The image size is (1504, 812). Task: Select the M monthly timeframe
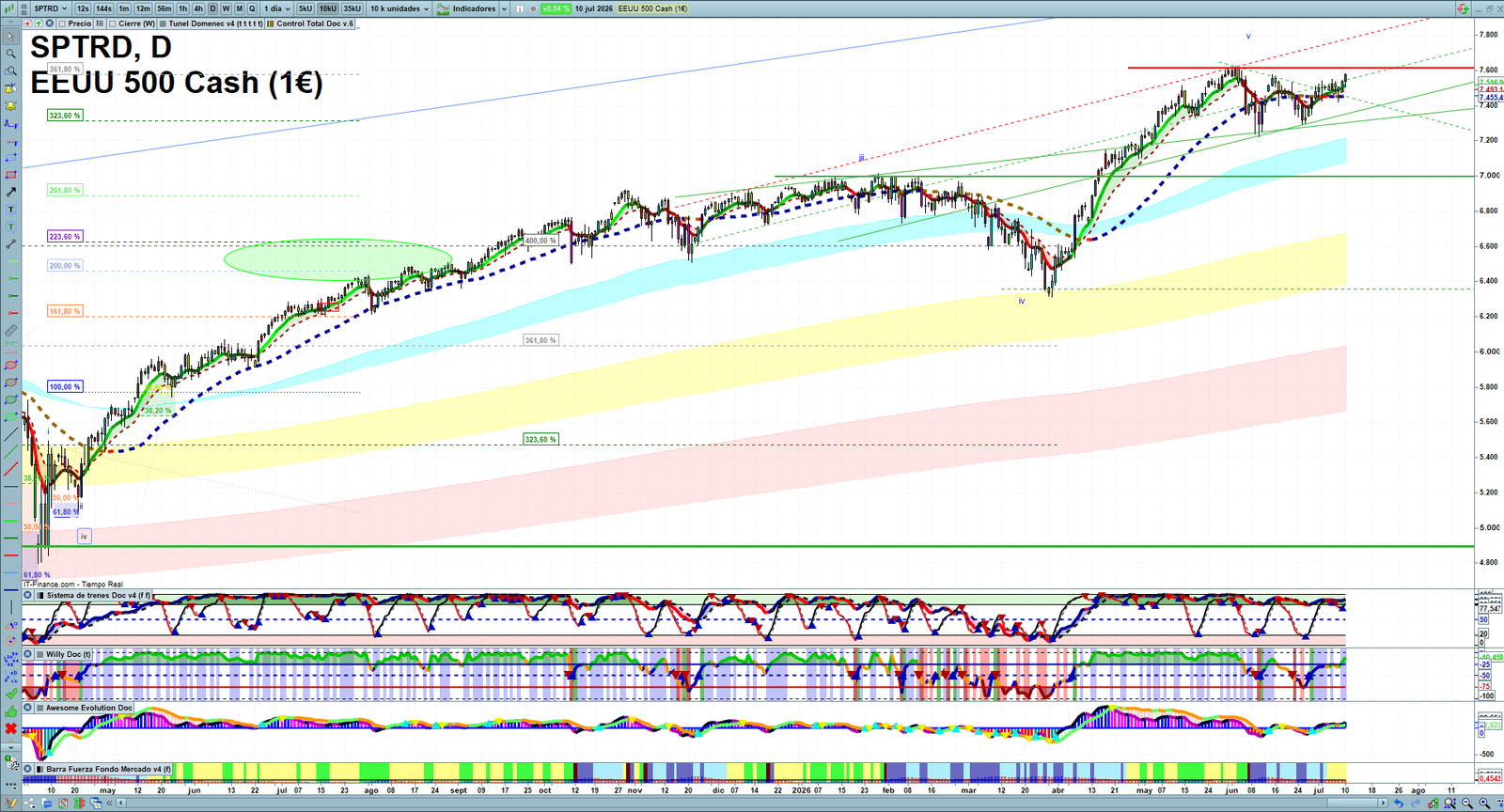[x=239, y=8]
